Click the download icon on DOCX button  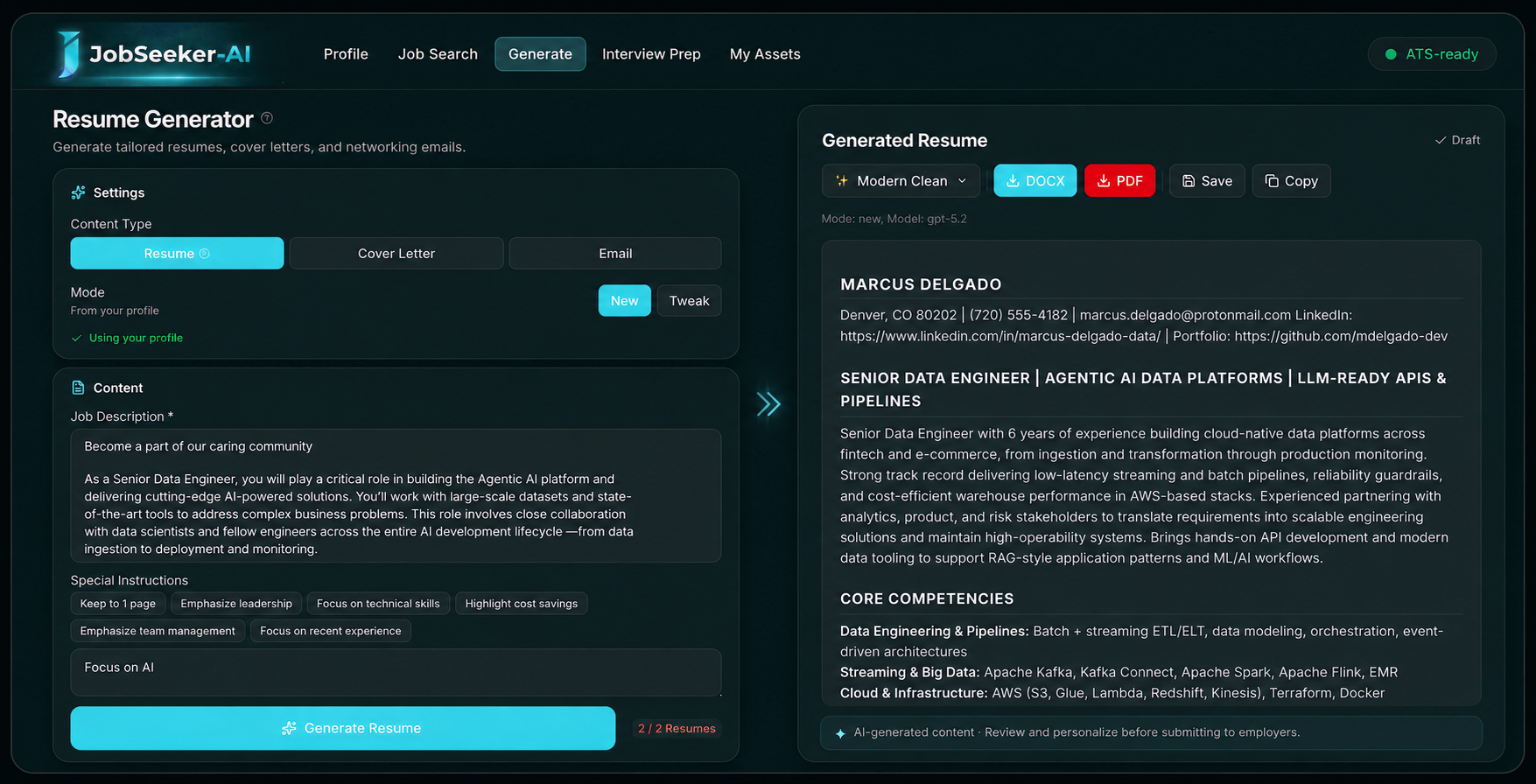click(1013, 181)
